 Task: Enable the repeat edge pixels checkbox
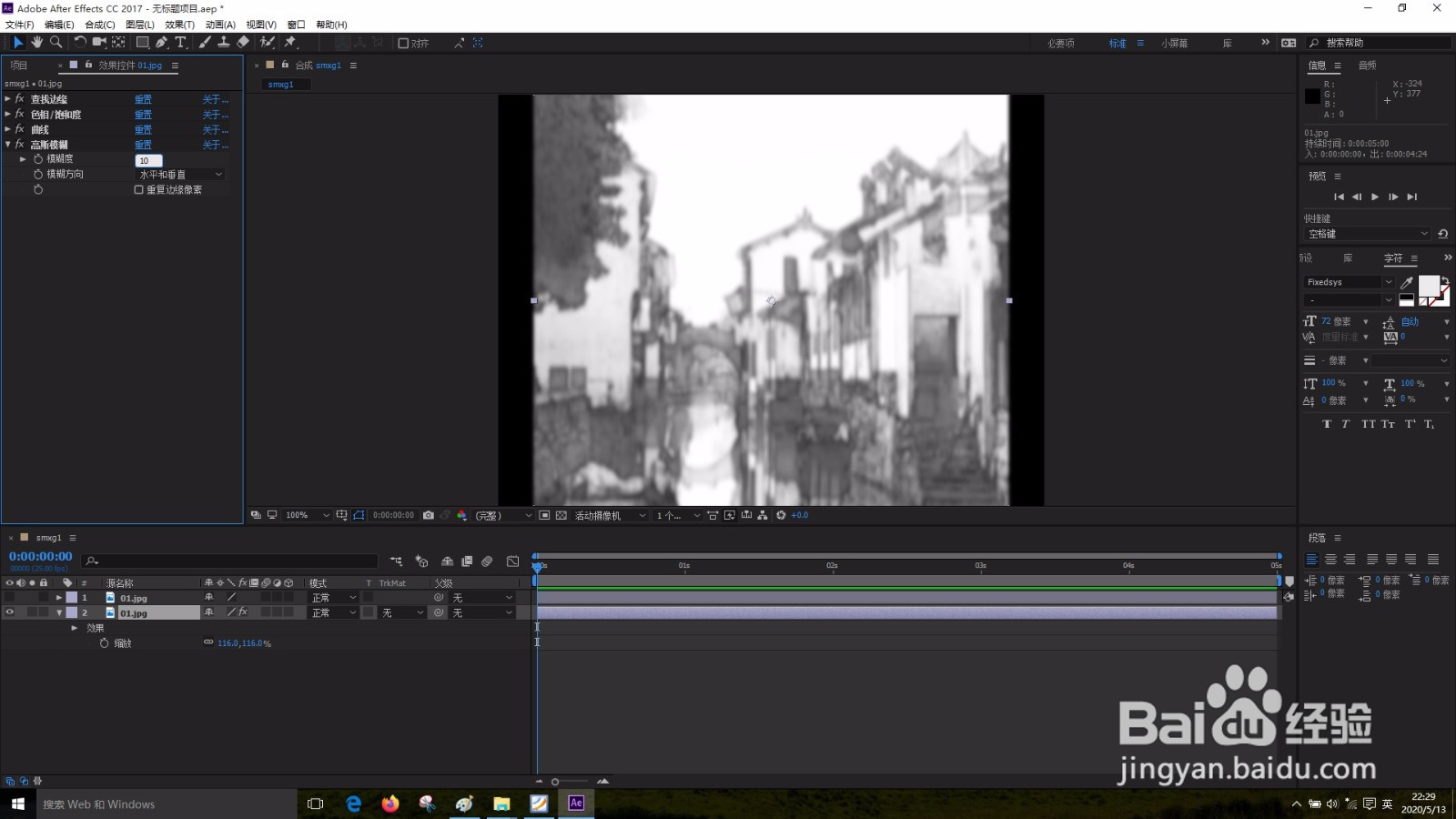click(x=139, y=190)
